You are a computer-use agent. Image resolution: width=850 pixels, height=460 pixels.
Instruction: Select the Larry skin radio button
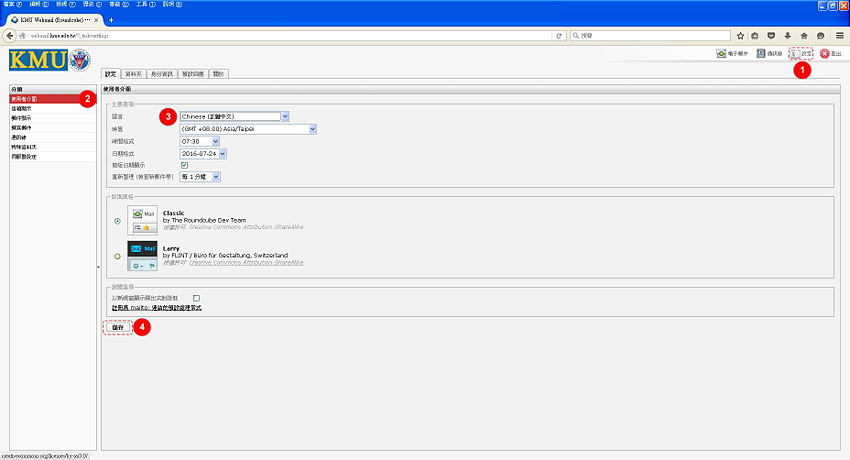118,256
